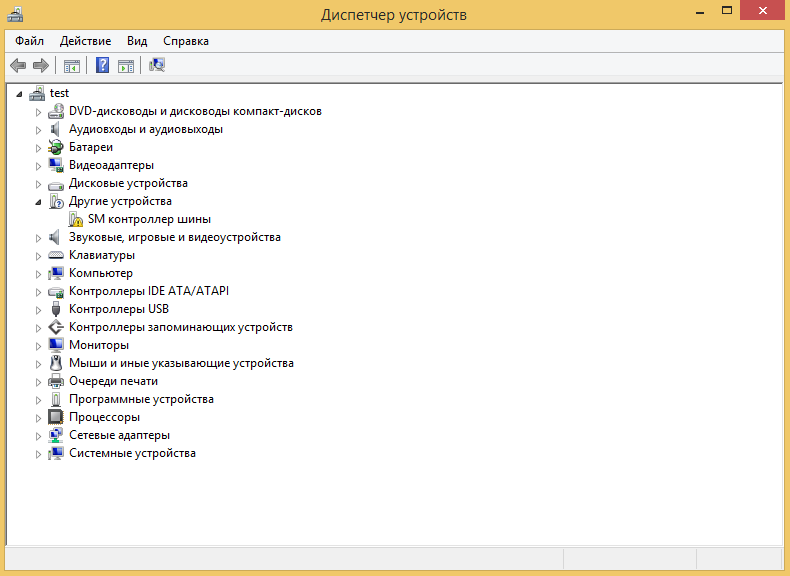Open the Вид menu

pyautogui.click(x=137, y=41)
